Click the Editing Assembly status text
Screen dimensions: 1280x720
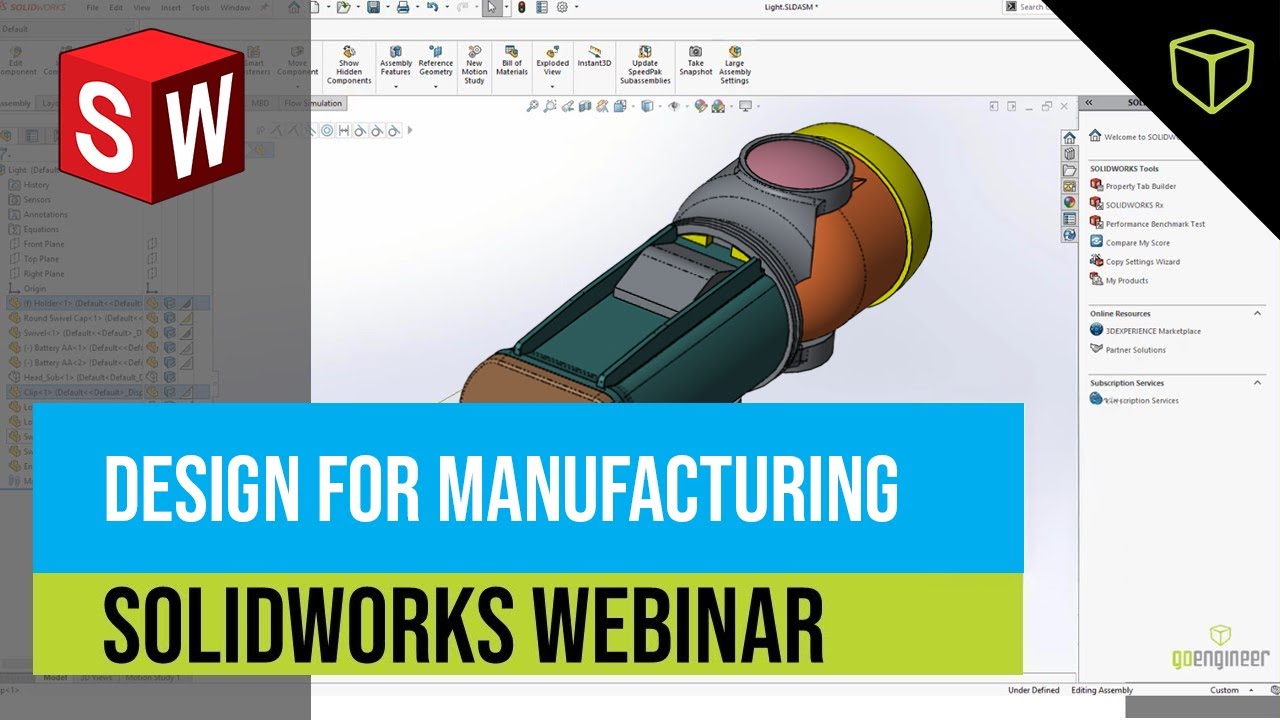pos(1102,690)
